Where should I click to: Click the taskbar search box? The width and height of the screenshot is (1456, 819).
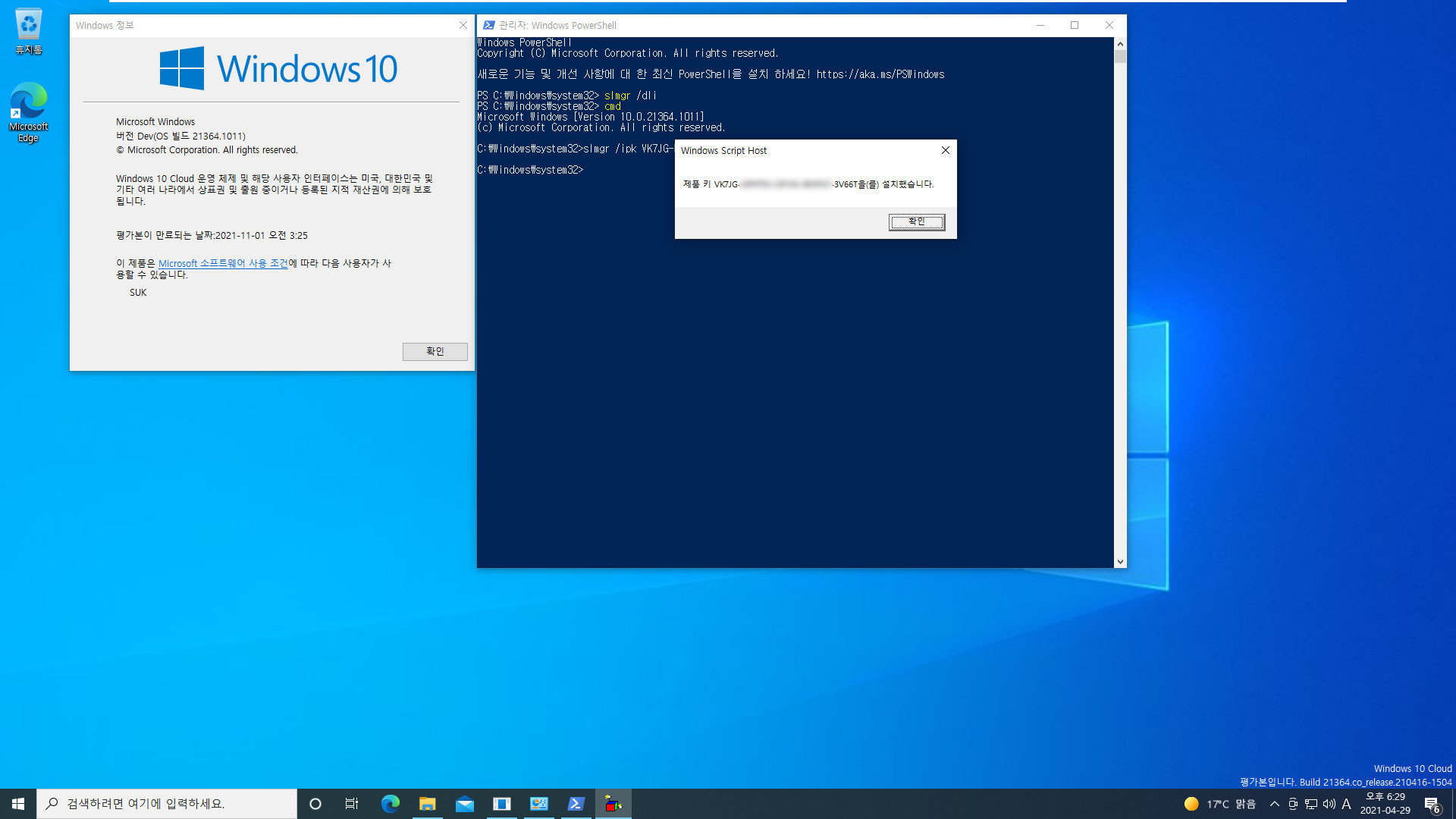[x=167, y=804]
